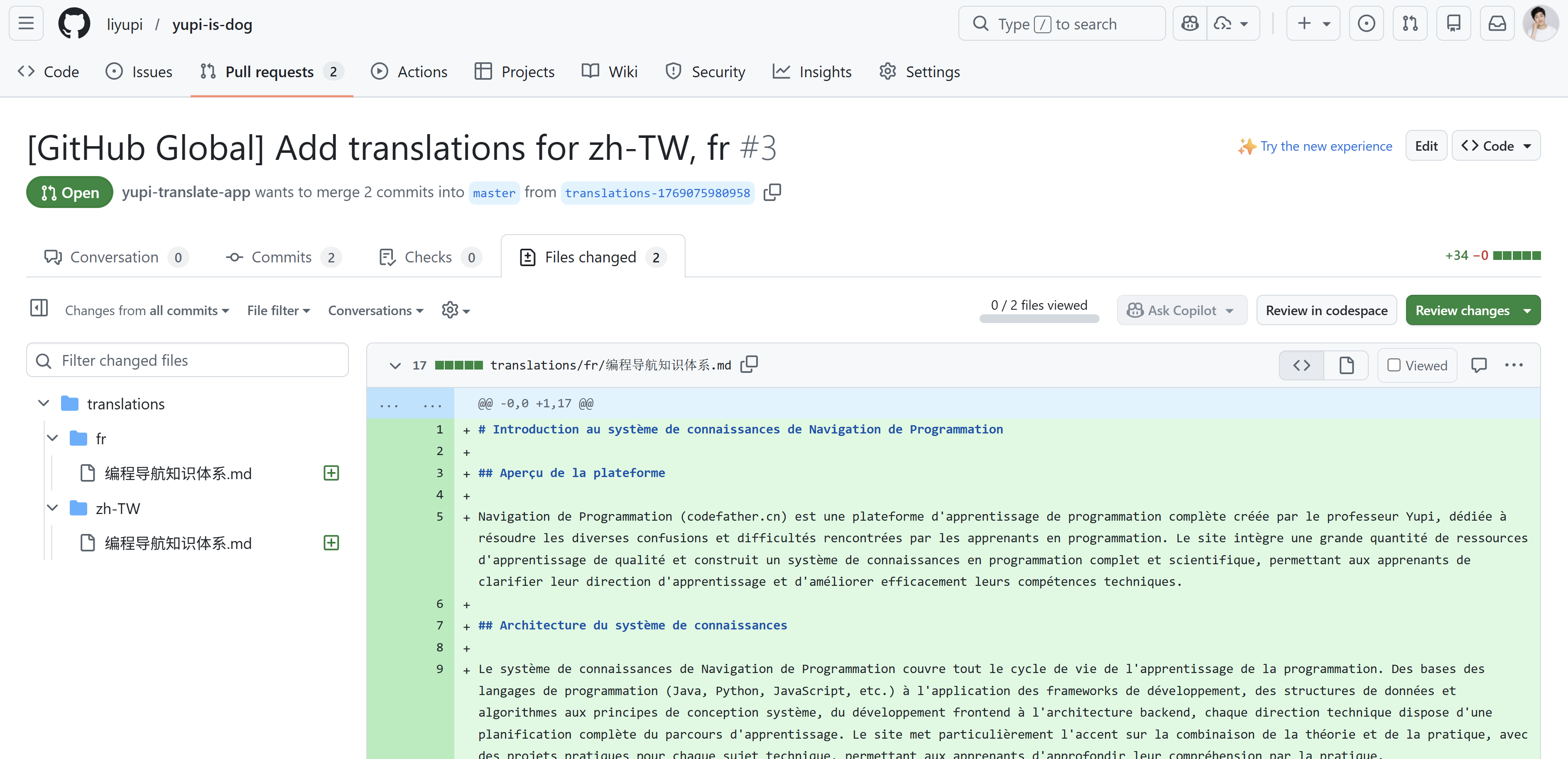Copy the fr markdown file path
The height and width of the screenshot is (759, 1568).
coord(749,365)
